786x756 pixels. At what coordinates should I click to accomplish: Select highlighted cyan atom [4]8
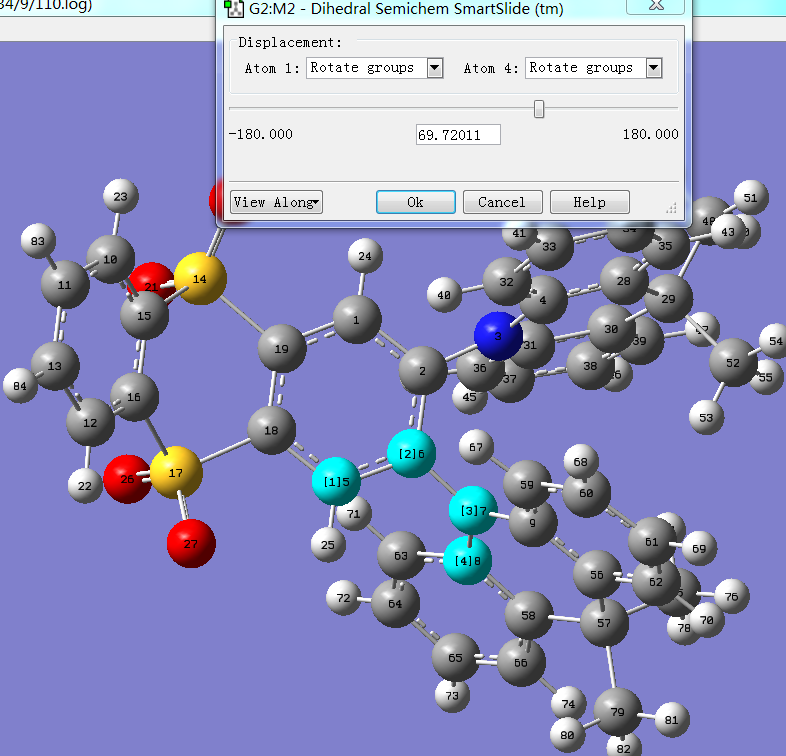[467, 560]
